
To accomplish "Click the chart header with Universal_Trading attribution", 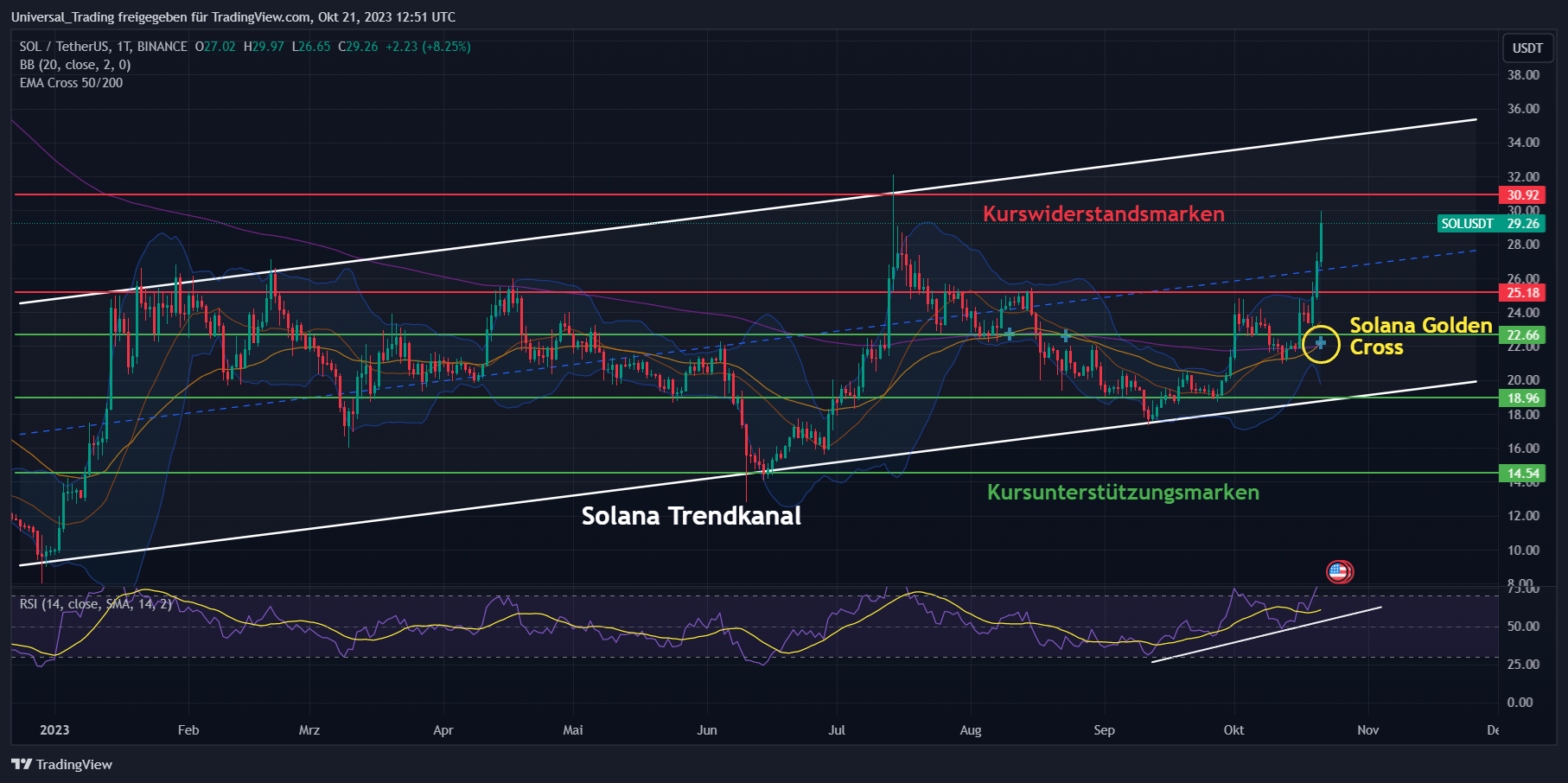I will pos(233,17).
